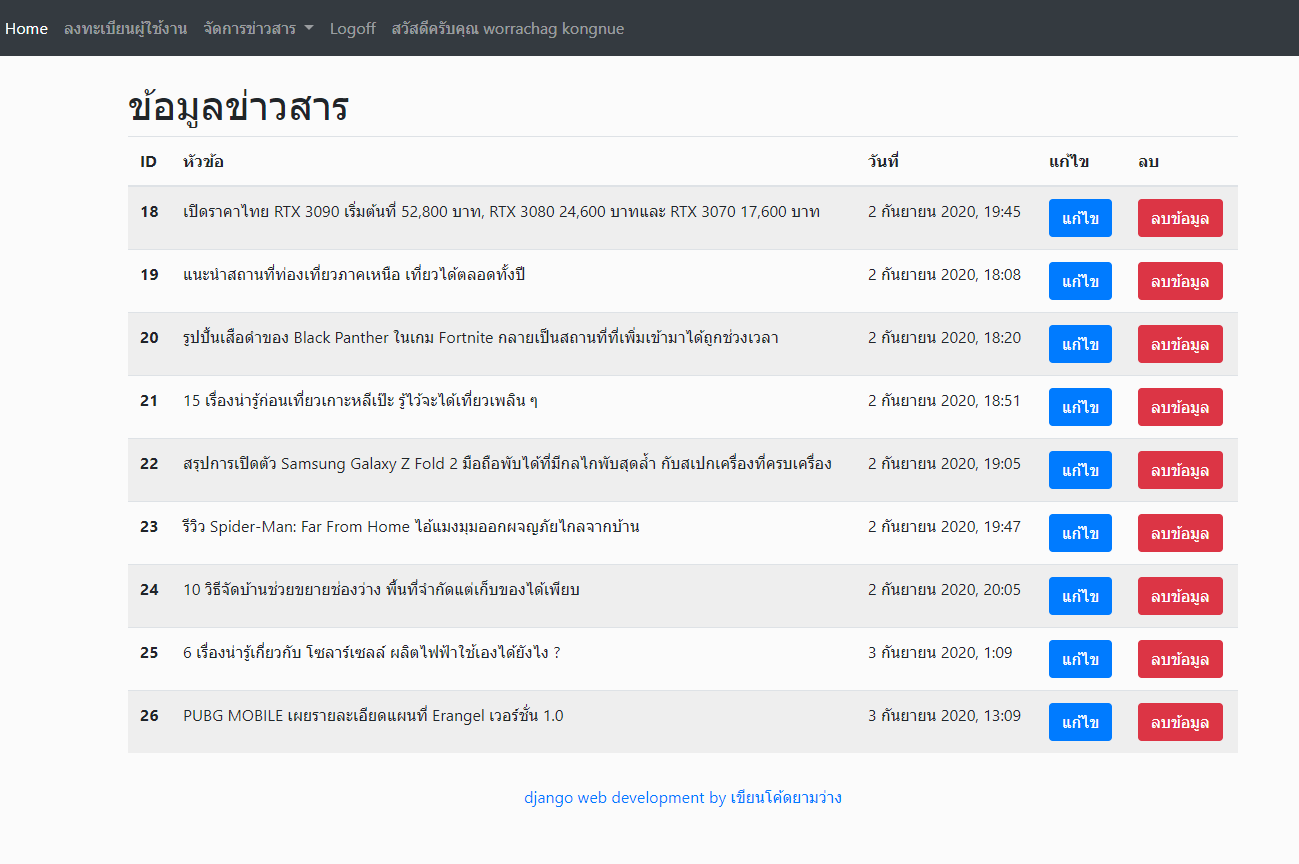Screen dimensions: 1299x864
Task: Delete news item 21 with ลบข้อมูล
Action: tap(1180, 407)
